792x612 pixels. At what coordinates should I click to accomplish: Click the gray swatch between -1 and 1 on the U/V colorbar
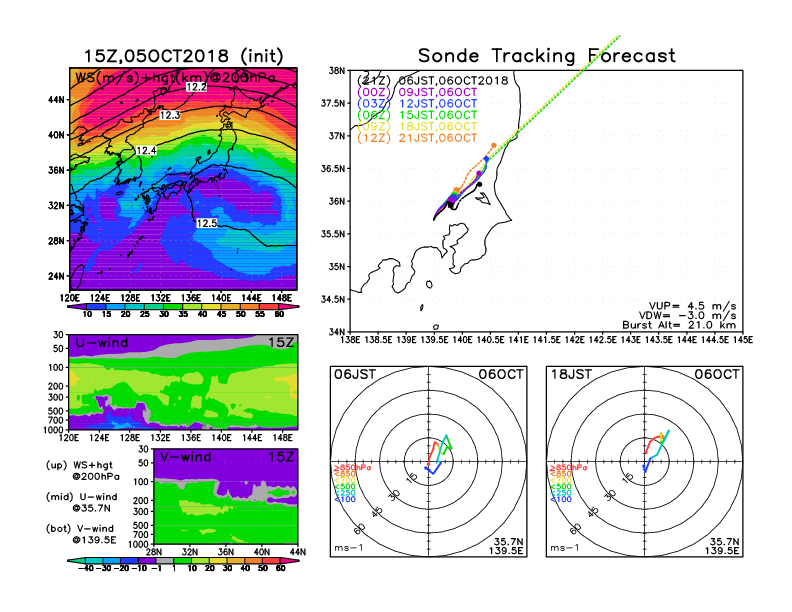pos(165,560)
